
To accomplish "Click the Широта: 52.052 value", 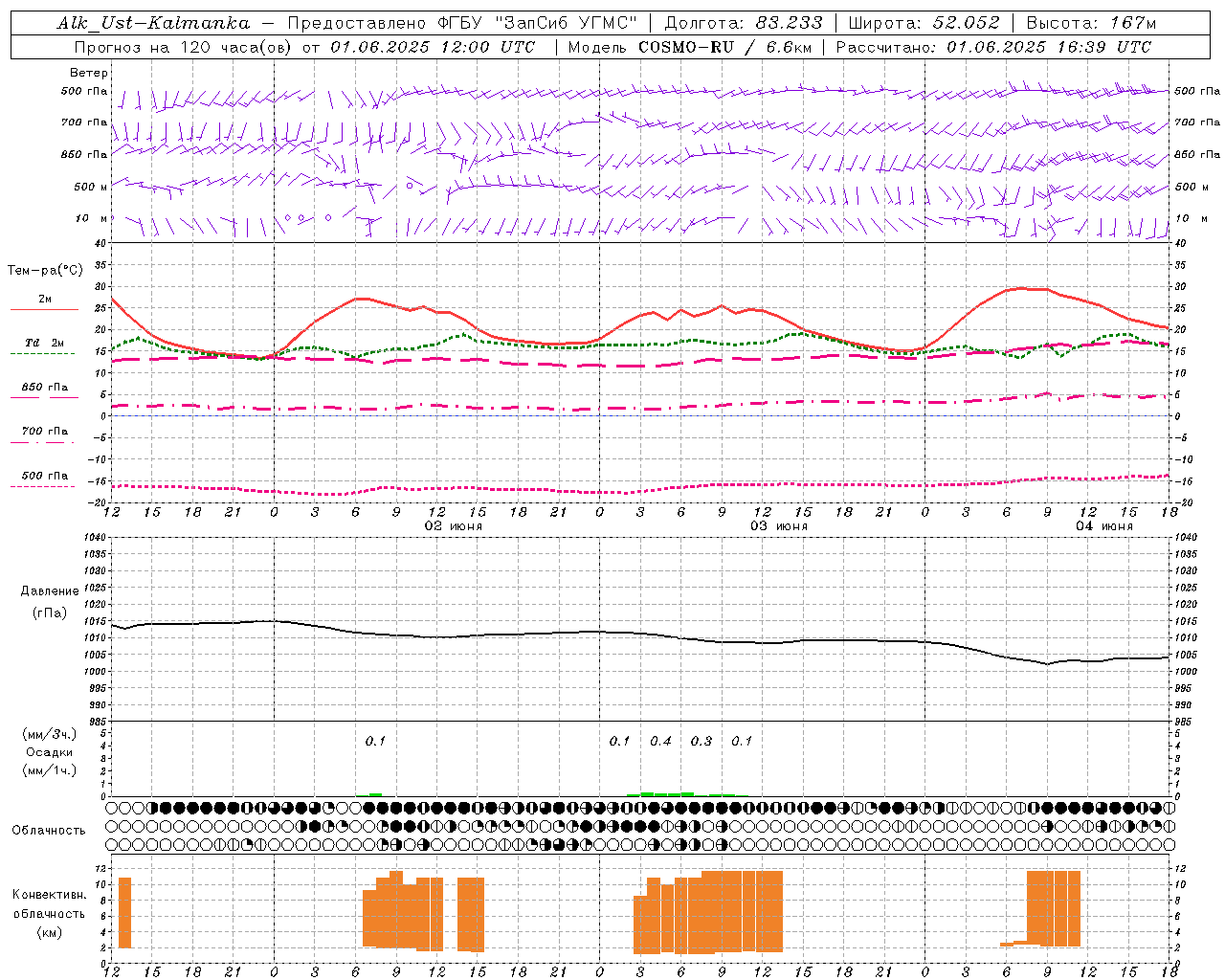I will coord(924,23).
